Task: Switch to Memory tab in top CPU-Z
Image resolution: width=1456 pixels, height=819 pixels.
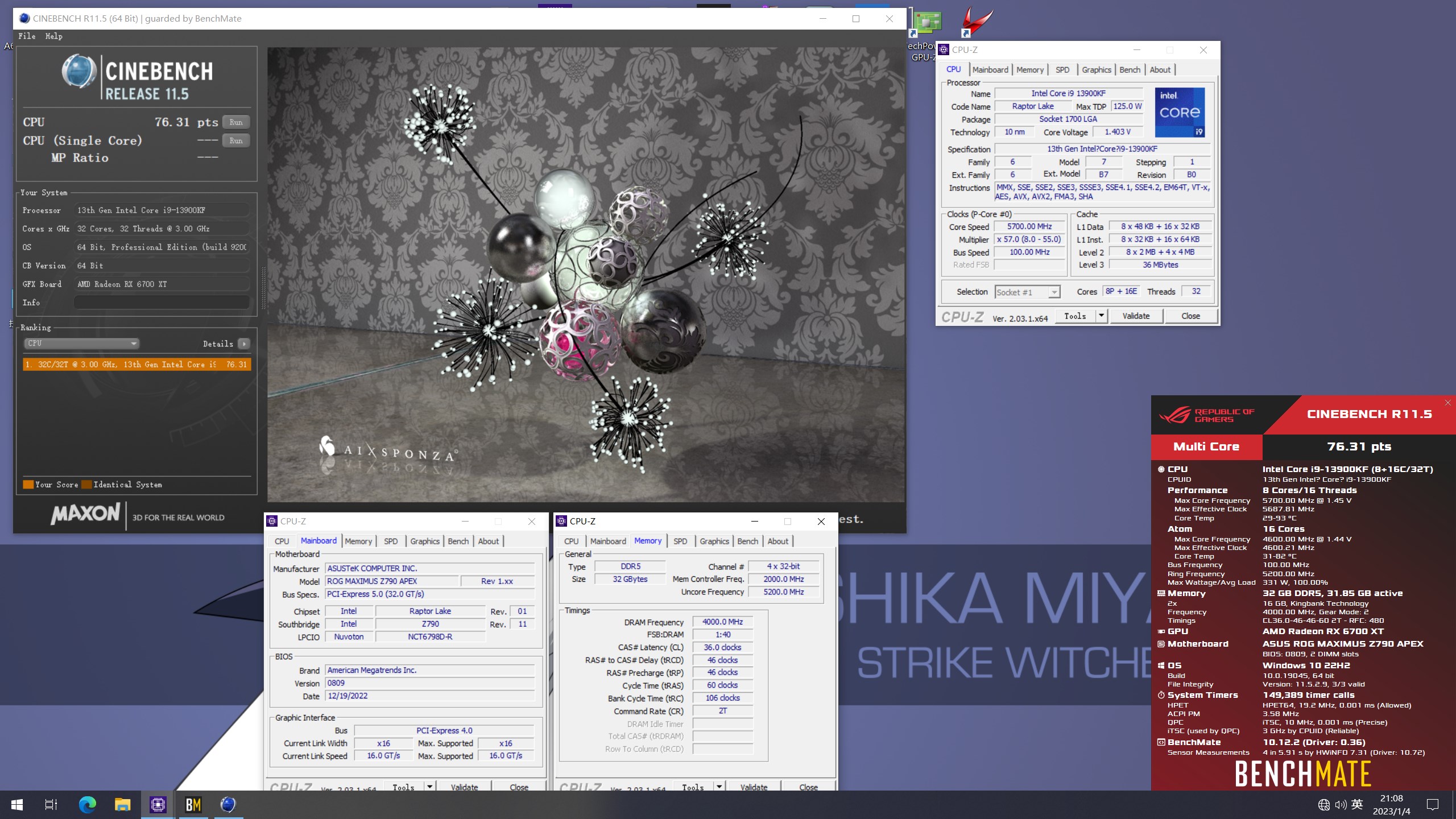Action: [x=1030, y=69]
